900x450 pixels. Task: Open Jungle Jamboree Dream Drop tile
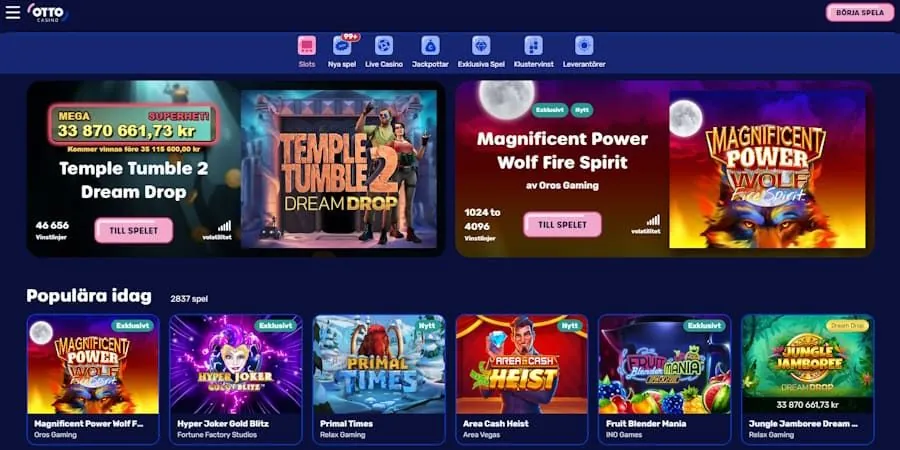click(x=808, y=379)
